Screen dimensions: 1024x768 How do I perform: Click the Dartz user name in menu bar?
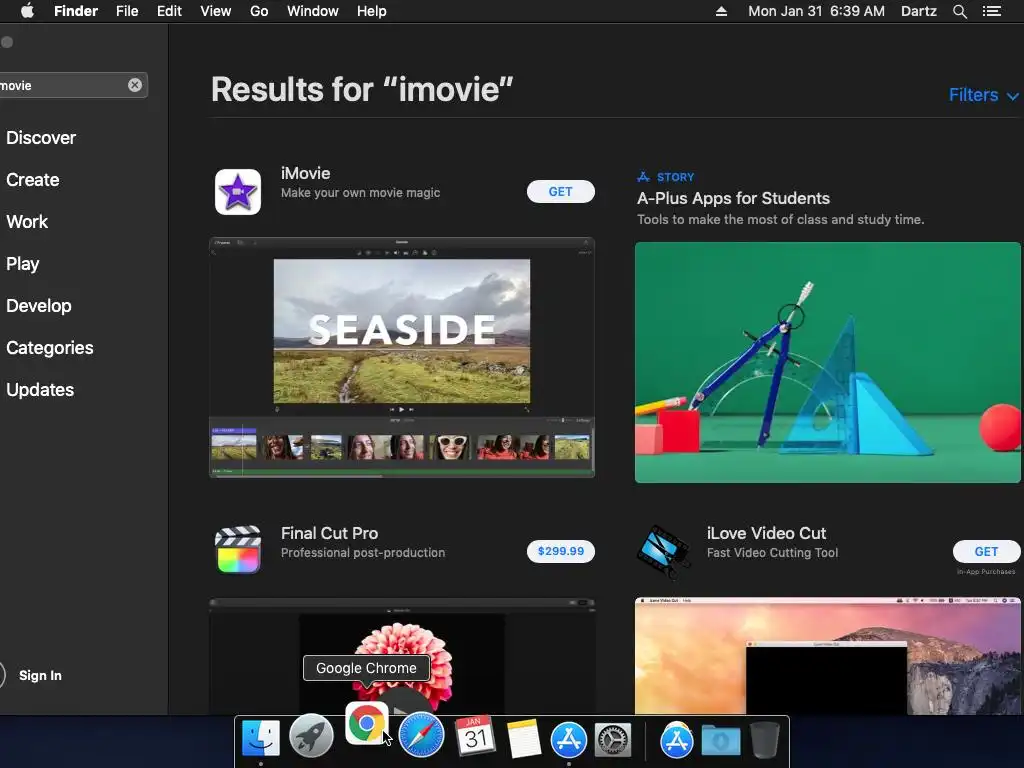(x=918, y=11)
